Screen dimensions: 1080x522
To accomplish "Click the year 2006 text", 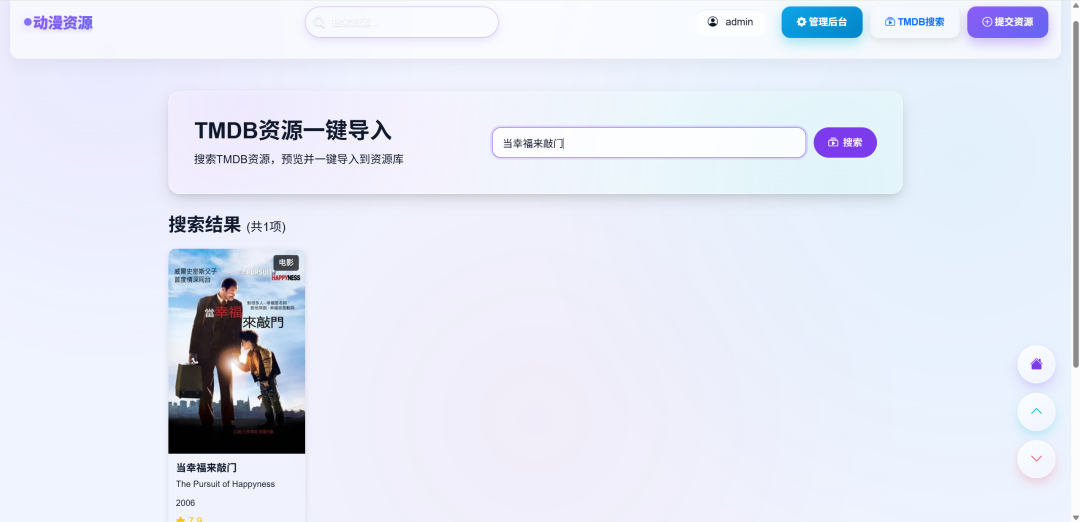I will coord(185,503).
